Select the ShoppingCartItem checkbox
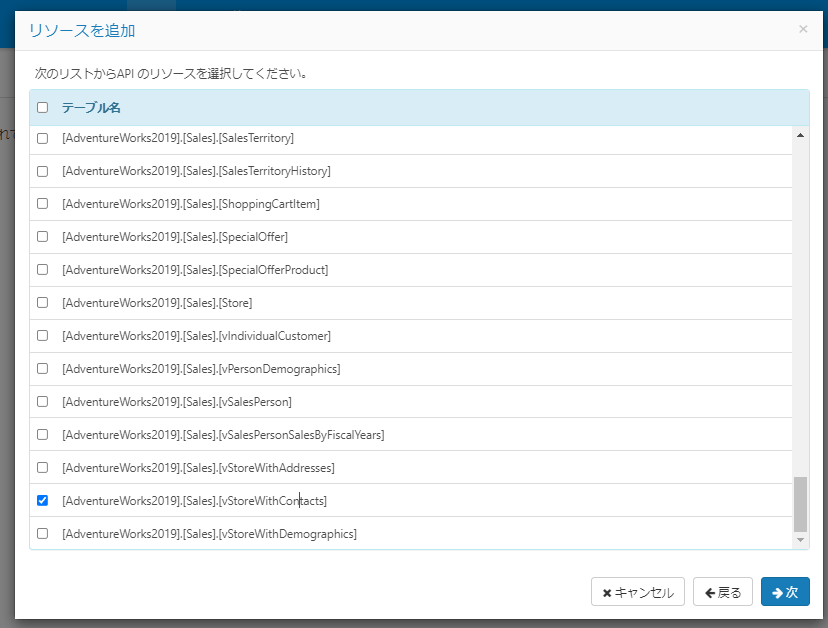The width and height of the screenshot is (828, 628). (42, 204)
